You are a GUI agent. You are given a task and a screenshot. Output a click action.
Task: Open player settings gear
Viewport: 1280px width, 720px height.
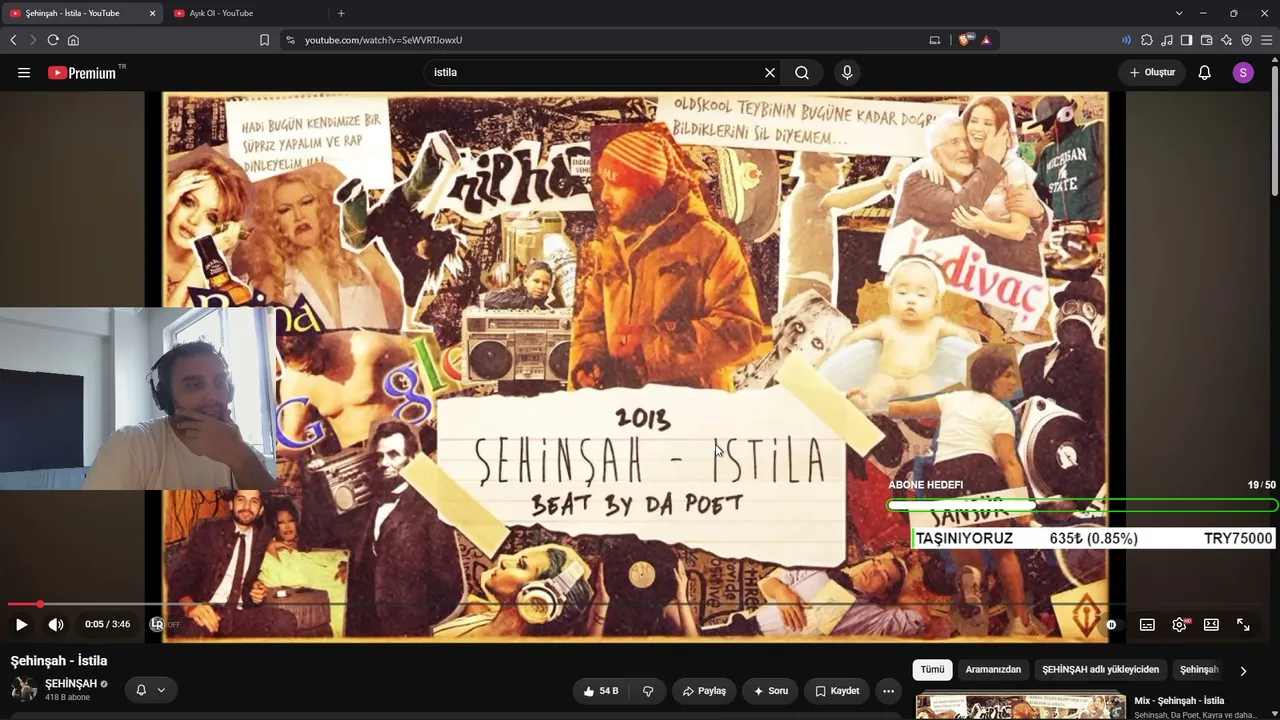coord(1179,624)
